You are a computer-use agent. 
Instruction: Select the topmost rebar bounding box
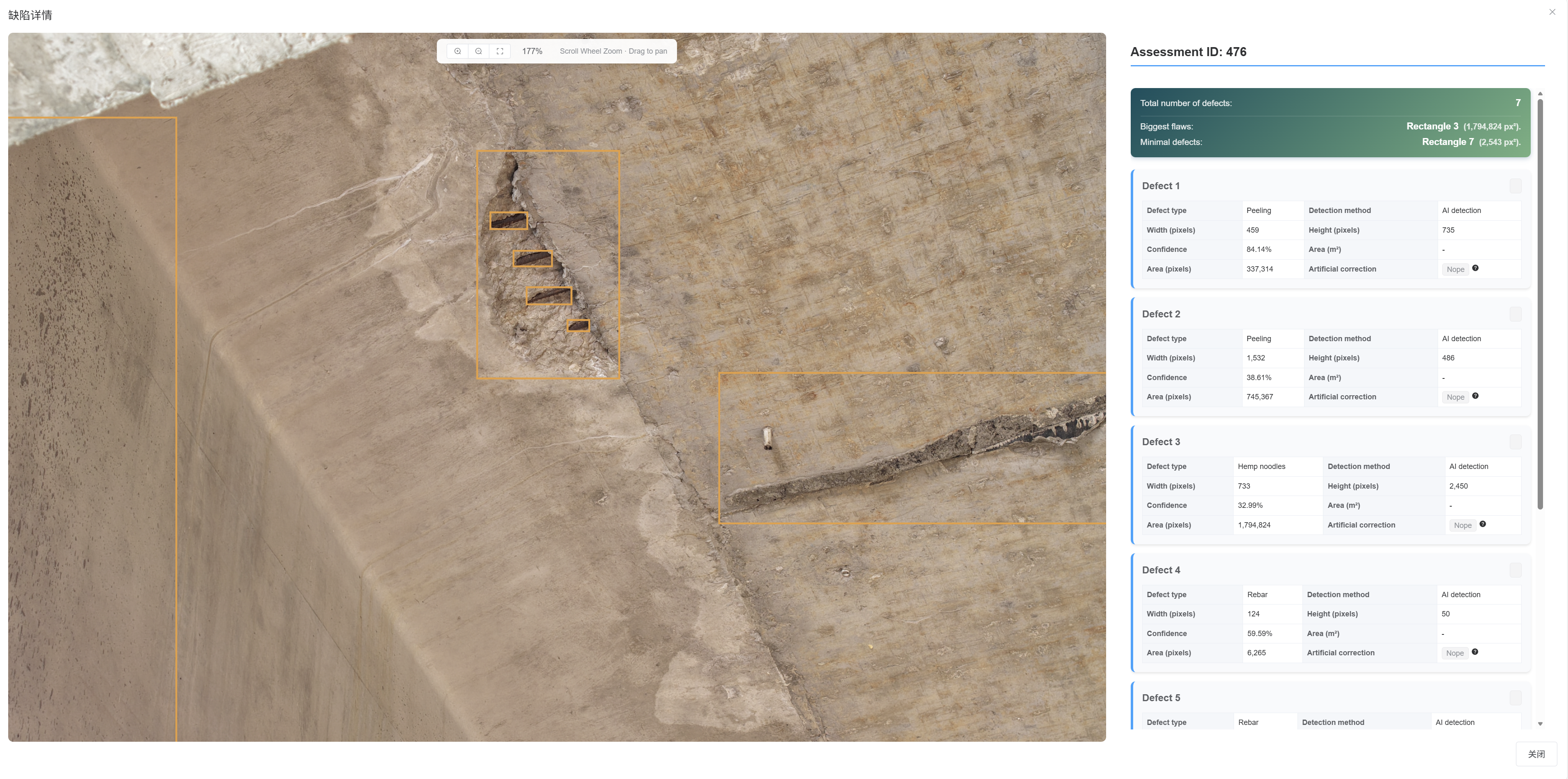(509, 221)
